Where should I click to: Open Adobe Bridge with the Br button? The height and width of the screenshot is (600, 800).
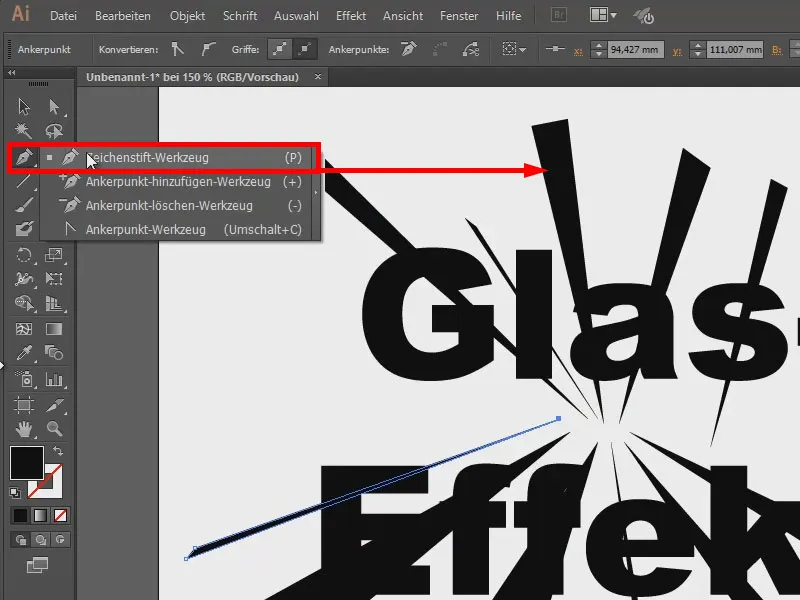point(559,15)
